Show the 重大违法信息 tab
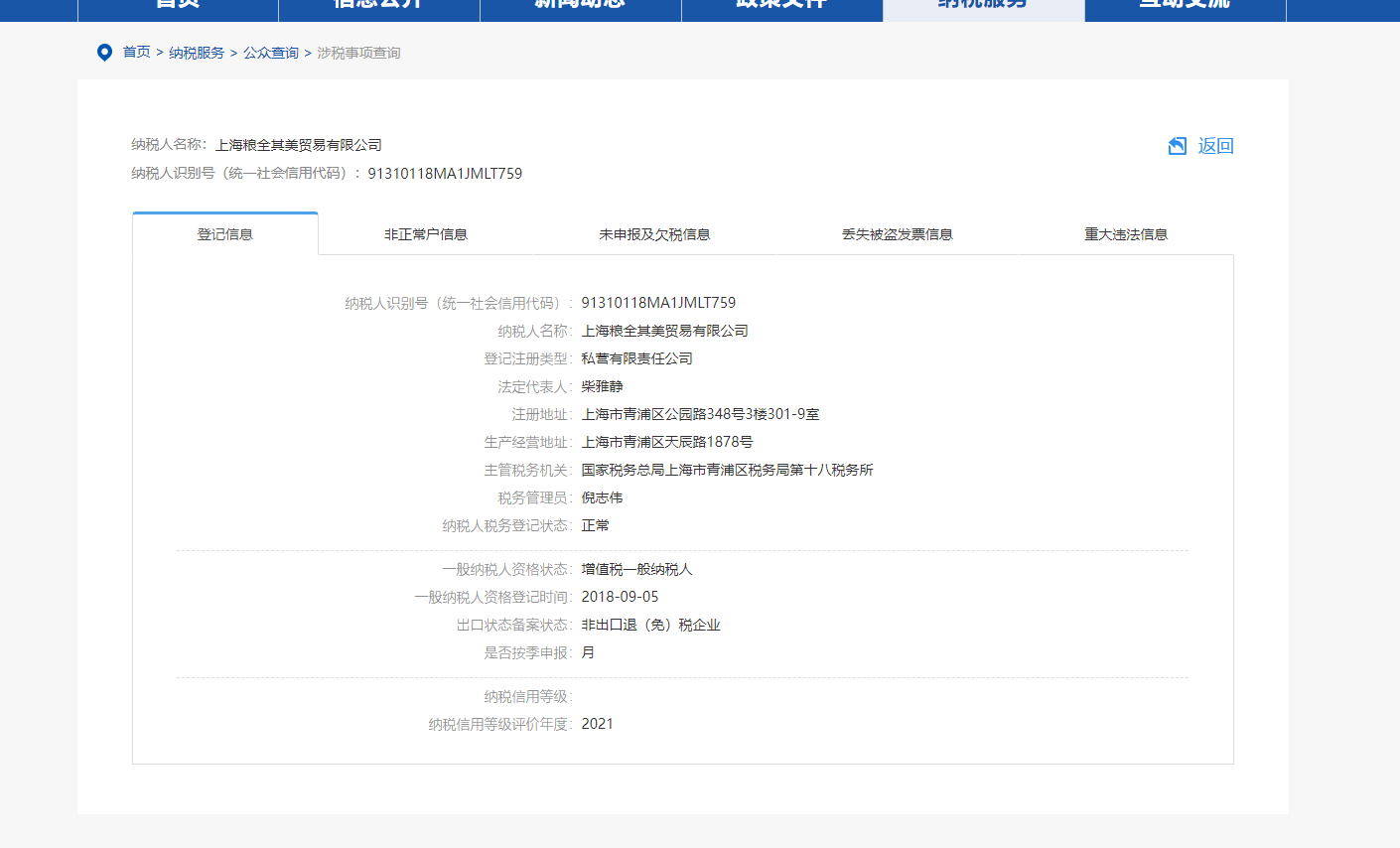 pos(1126,234)
